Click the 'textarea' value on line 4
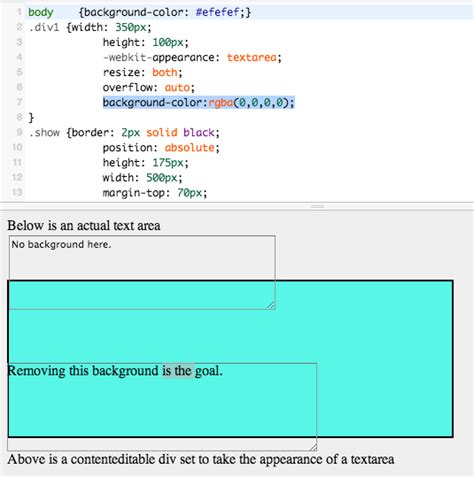Image resolution: width=474 pixels, height=477 pixels. 252,57
